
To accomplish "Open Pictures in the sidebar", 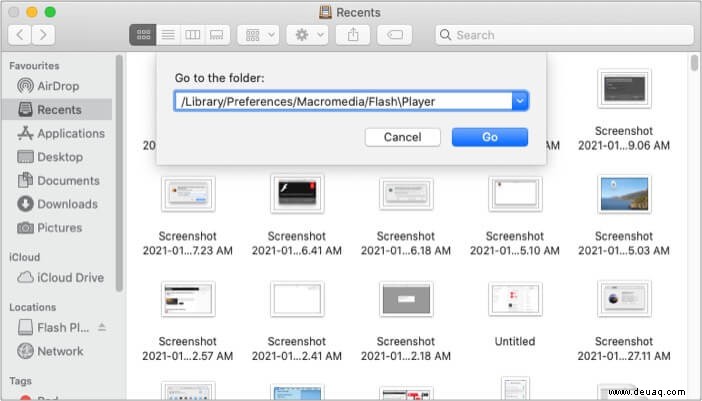I will tap(57, 228).
